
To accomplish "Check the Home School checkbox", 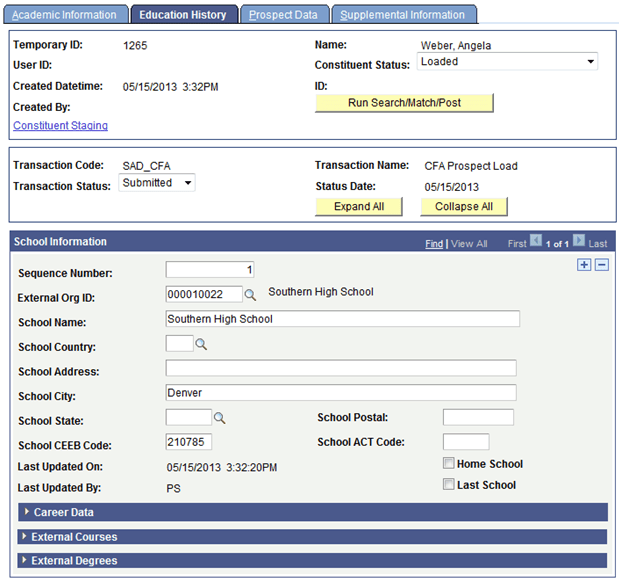I will click(x=448, y=463).
